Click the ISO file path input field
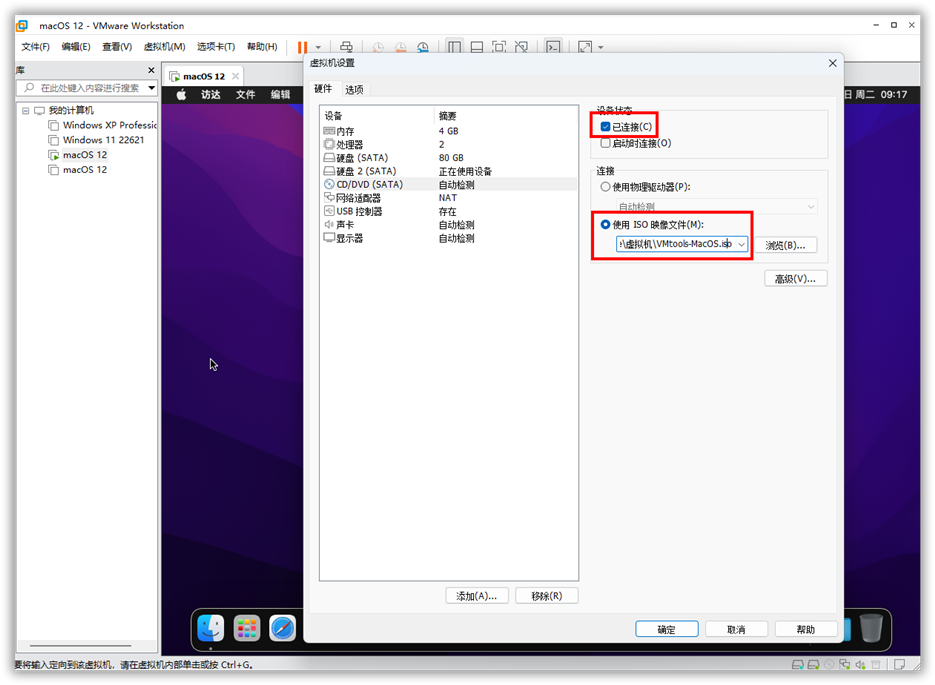Viewport: 935px width, 685px height. [x=676, y=244]
